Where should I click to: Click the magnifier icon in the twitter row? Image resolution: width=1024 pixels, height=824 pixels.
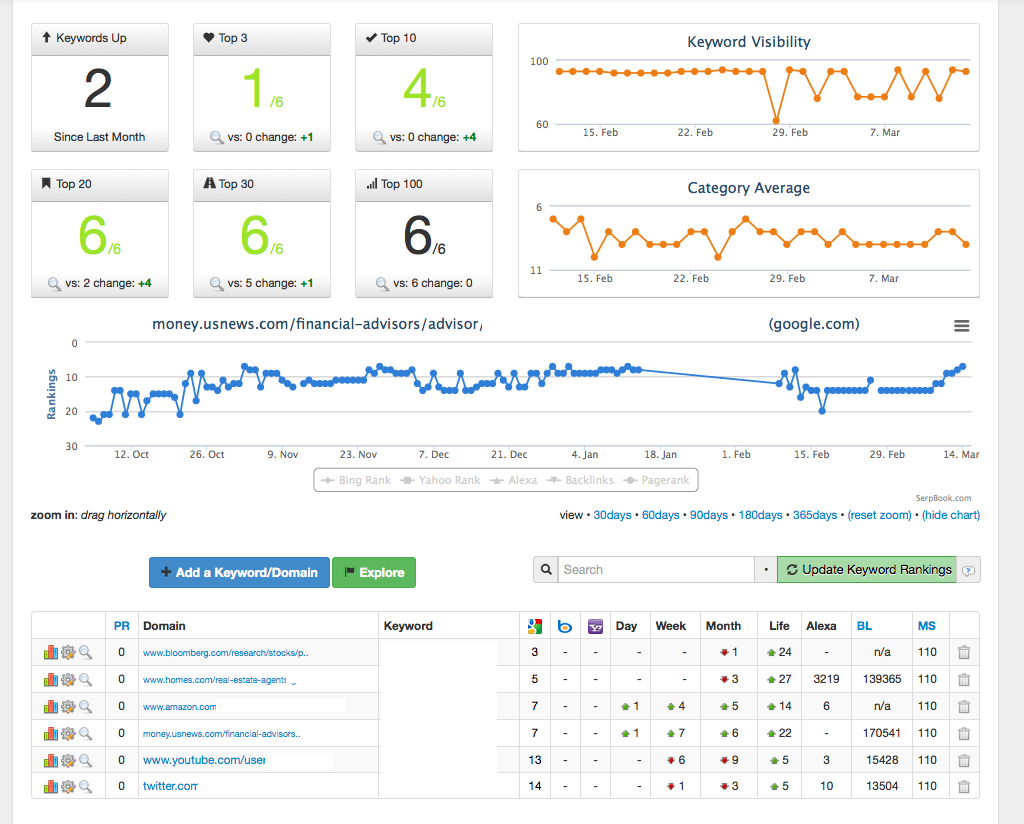86,787
